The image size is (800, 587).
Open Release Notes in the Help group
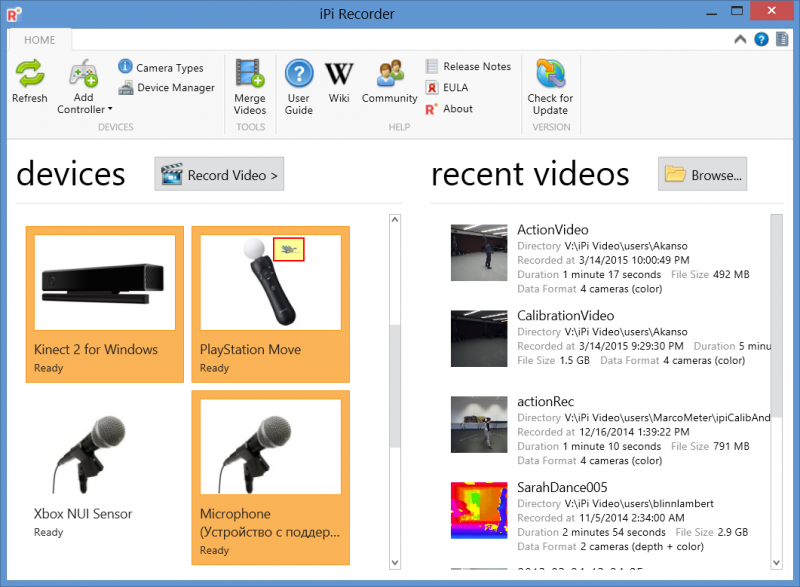[468, 66]
